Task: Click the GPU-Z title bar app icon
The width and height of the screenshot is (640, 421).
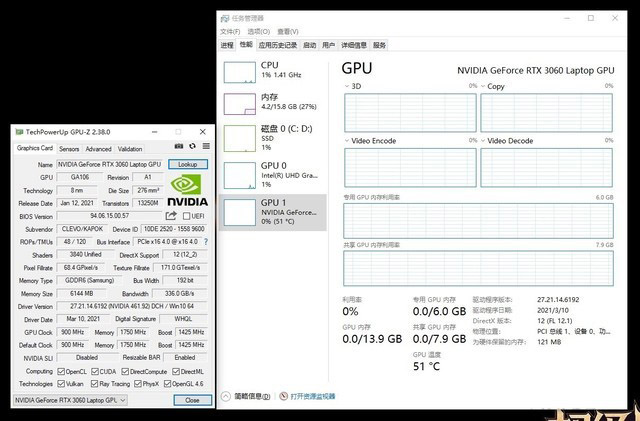Action: tap(19, 132)
